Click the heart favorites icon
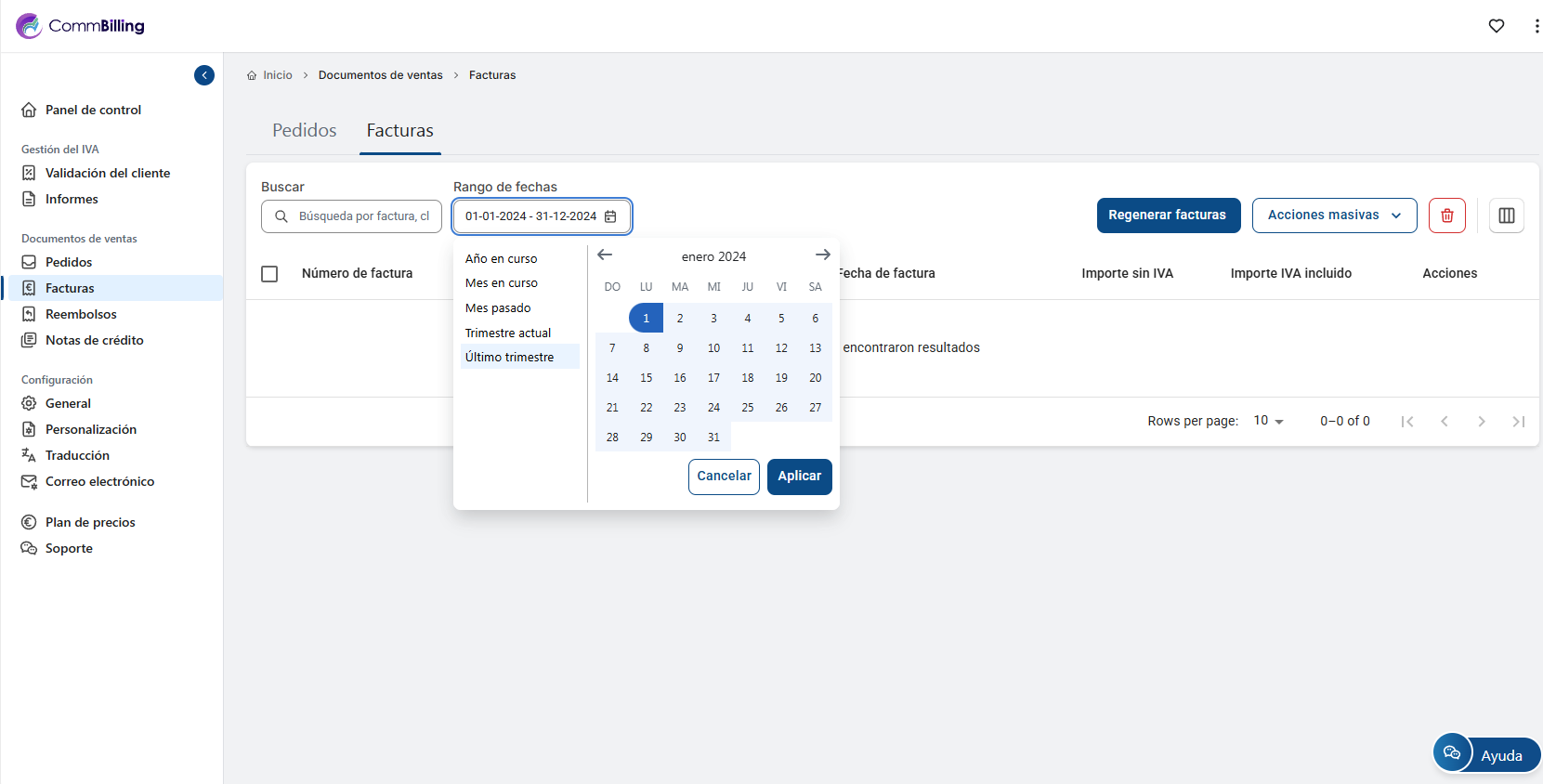Image resolution: width=1543 pixels, height=784 pixels. (1496, 26)
